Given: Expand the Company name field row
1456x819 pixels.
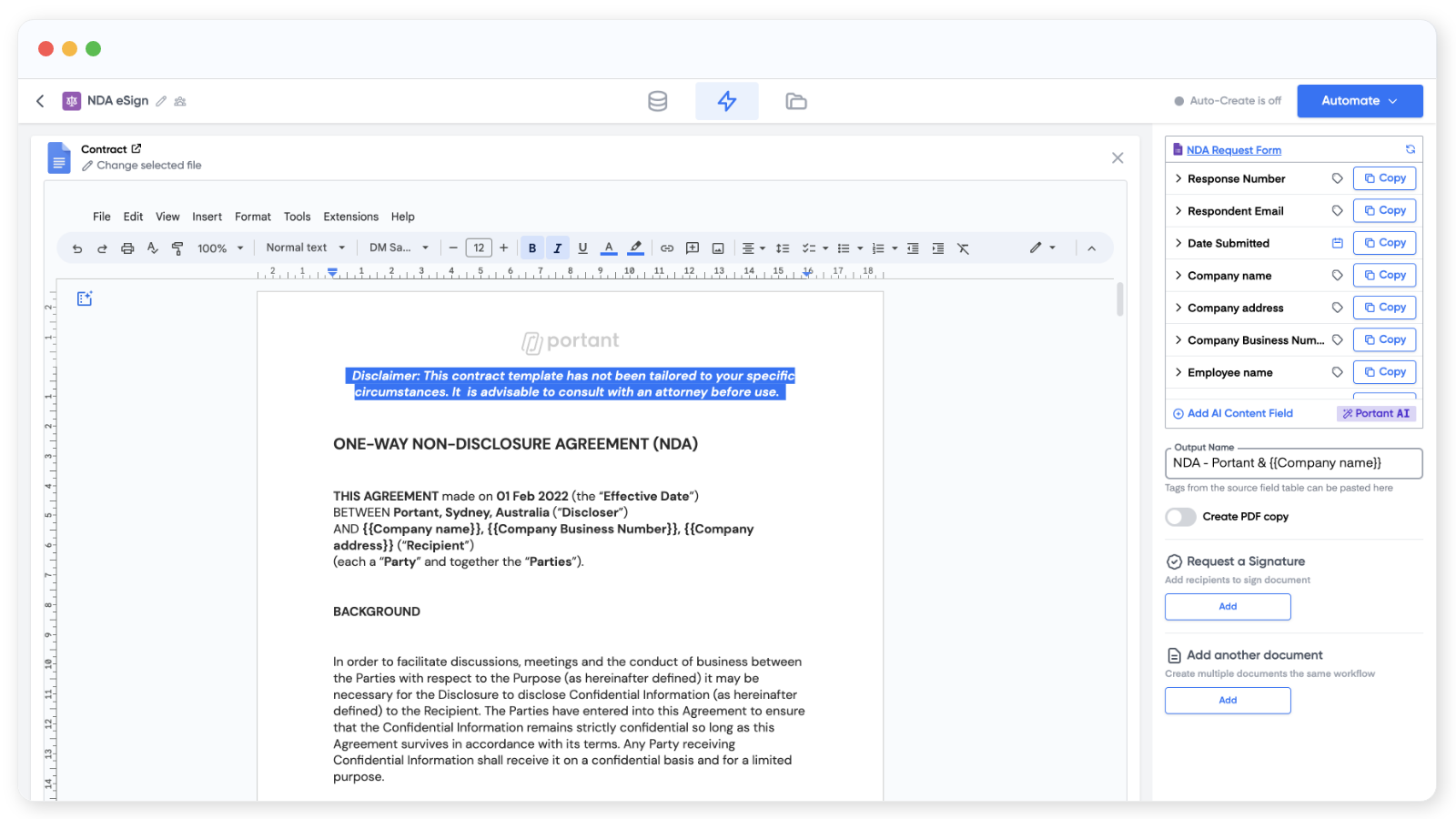Looking at the screenshot, I should coord(1178,276).
